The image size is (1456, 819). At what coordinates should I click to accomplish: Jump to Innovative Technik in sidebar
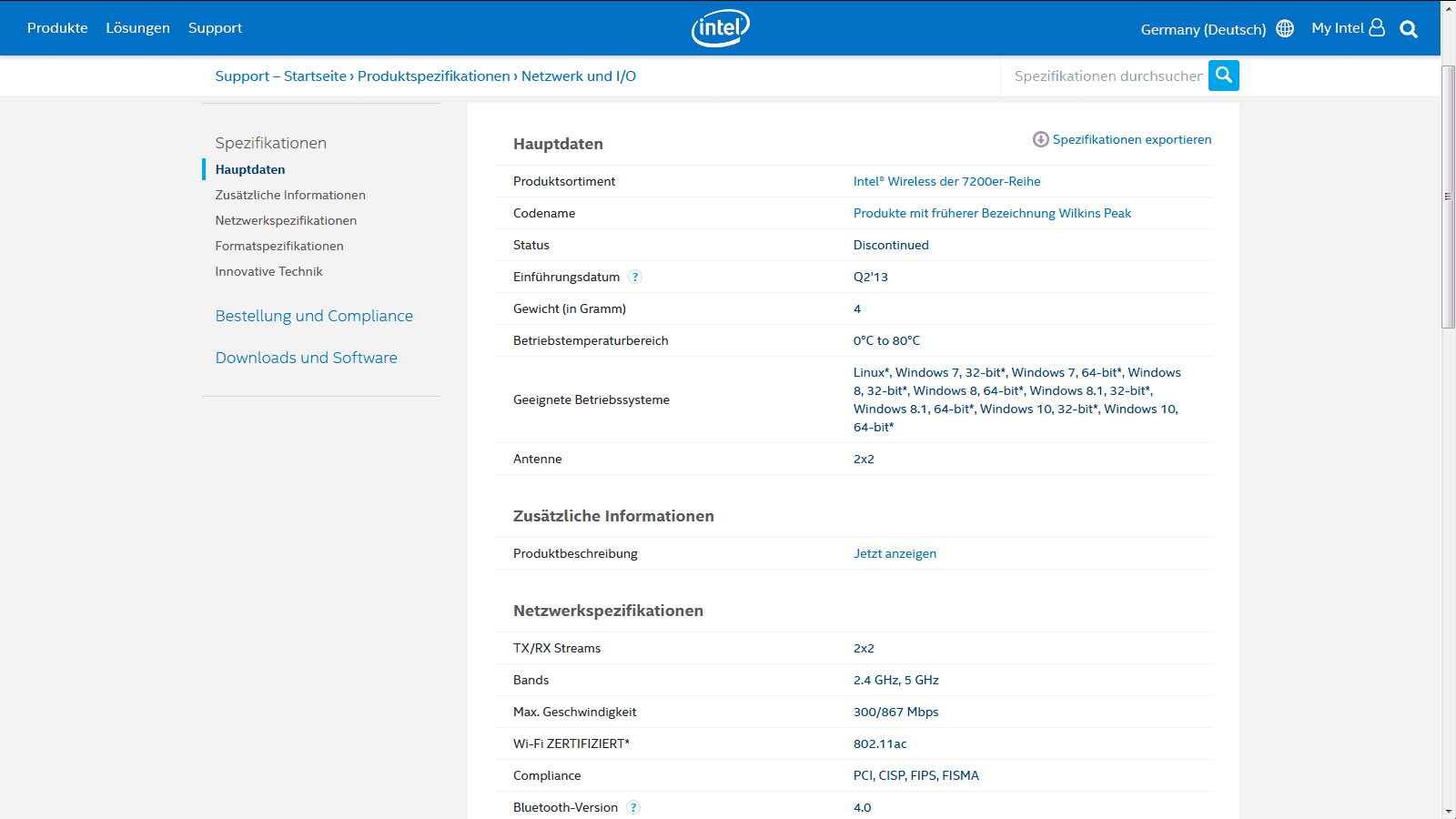268,271
